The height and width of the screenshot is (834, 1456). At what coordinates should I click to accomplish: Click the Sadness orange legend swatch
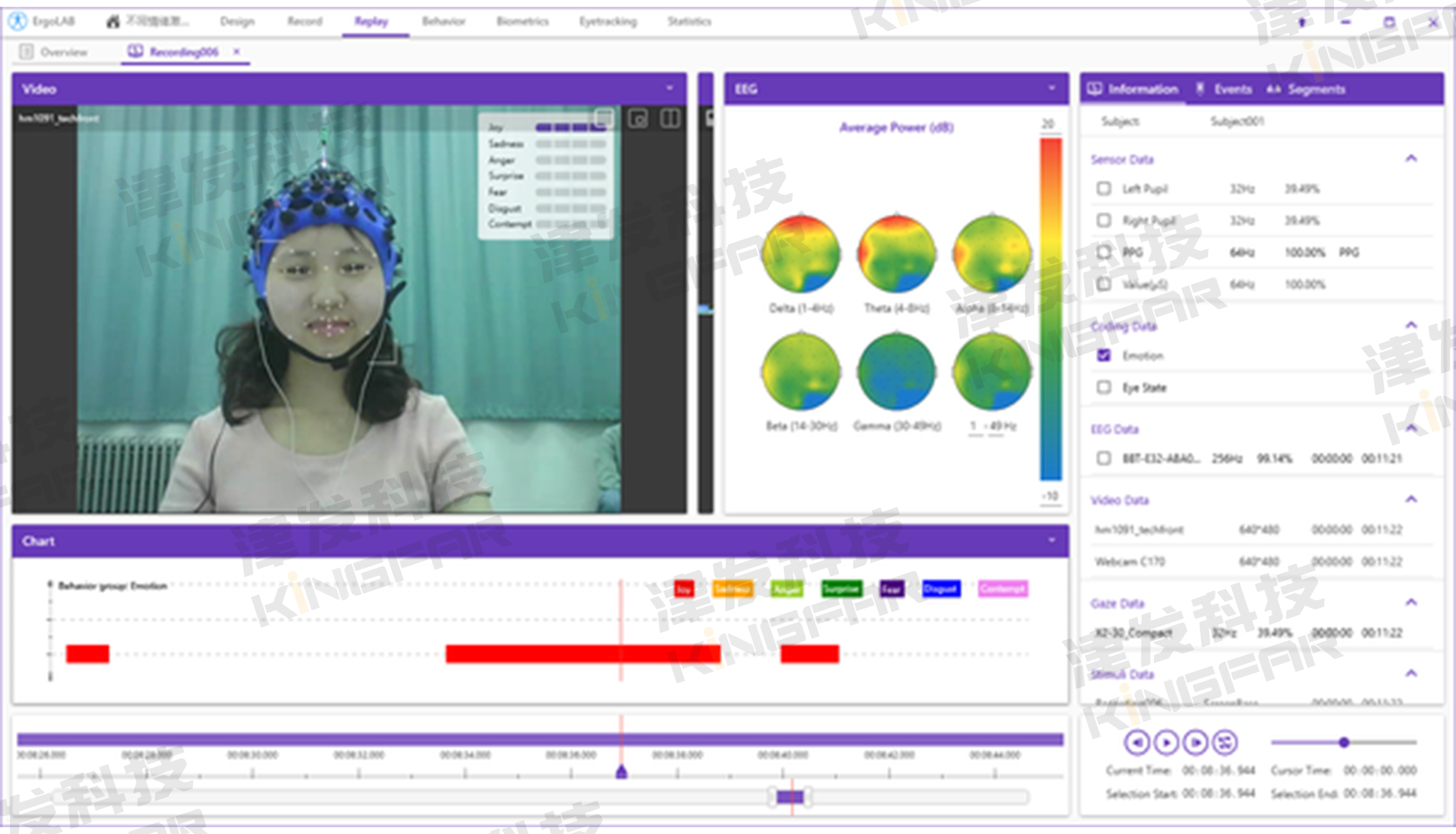coord(733,589)
